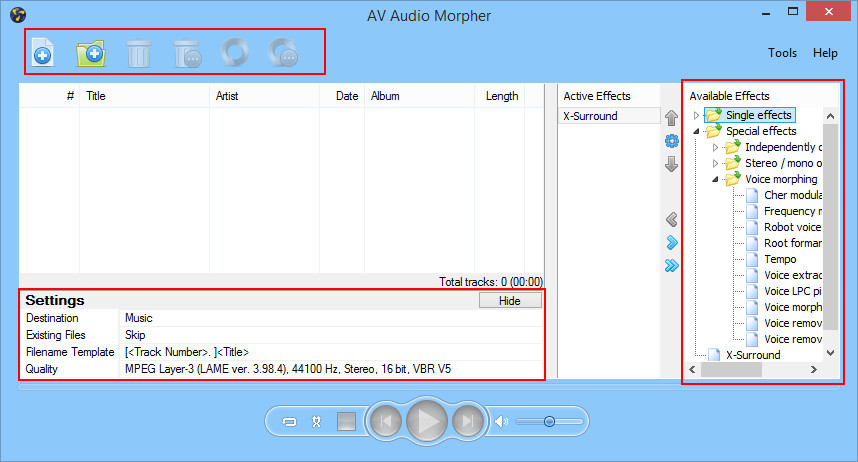
Task: Click the gray double left arrow
Action: tap(672, 220)
